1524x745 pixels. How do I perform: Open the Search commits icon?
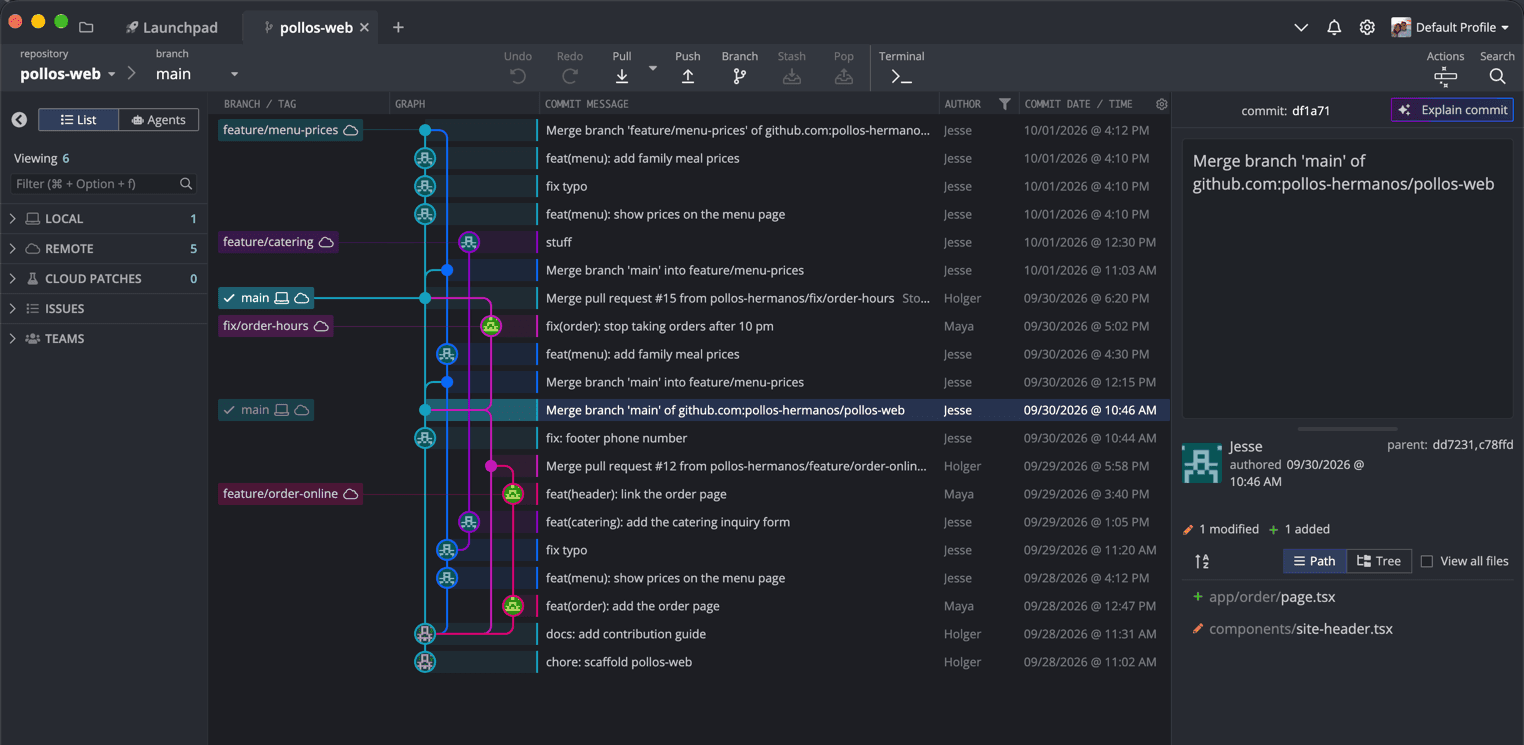tap(1497, 76)
